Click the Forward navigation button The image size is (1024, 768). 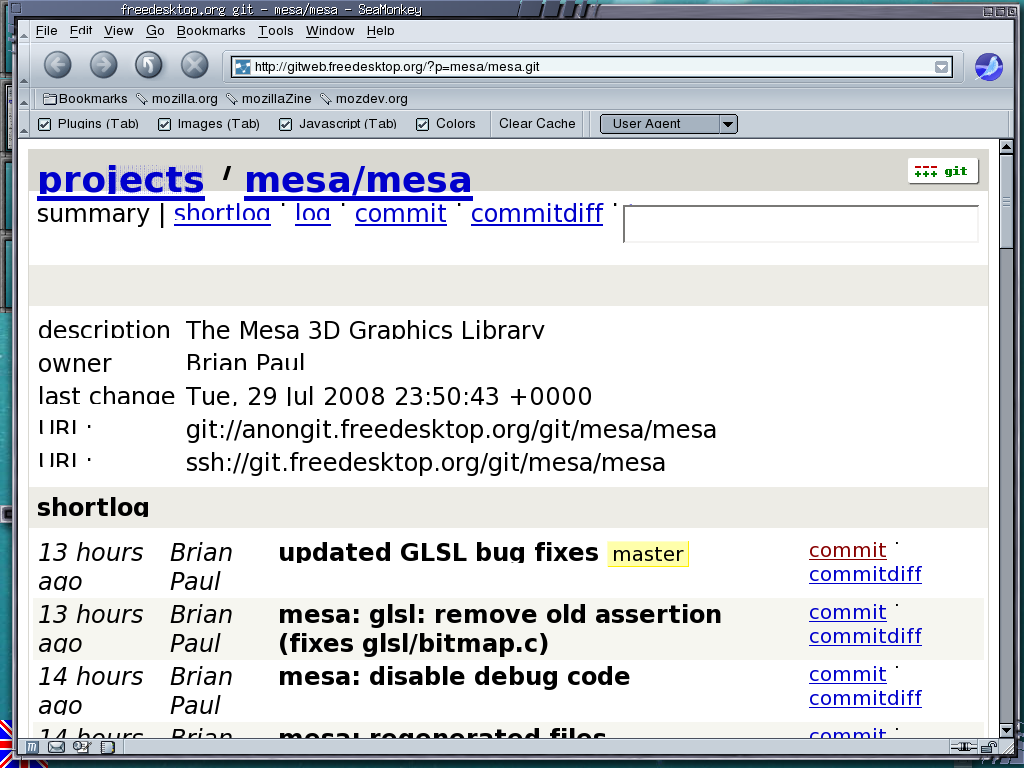coord(103,66)
